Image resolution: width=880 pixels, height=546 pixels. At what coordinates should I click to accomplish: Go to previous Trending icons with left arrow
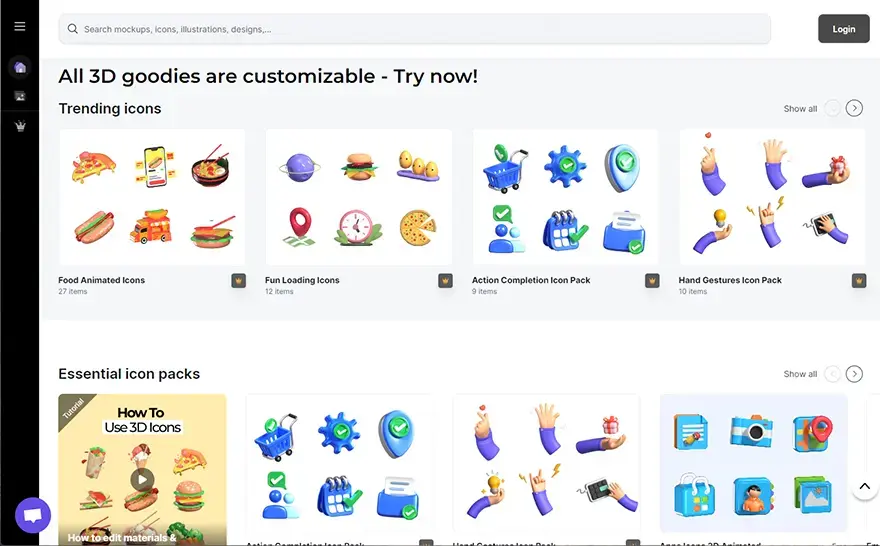832,108
